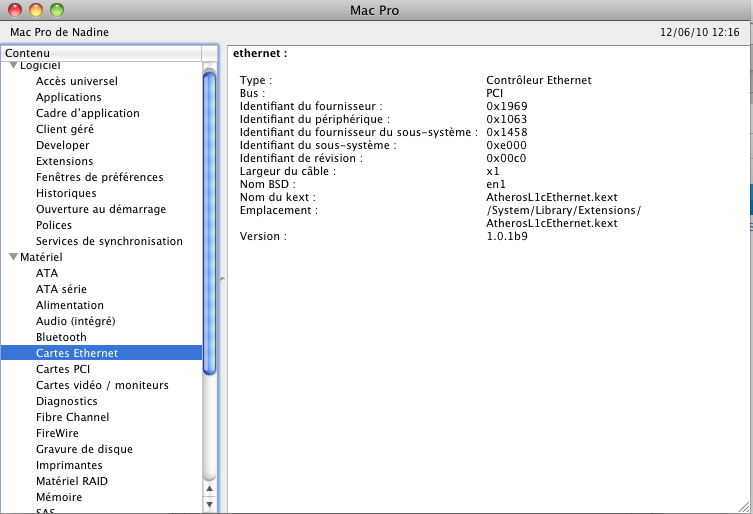Open the Diagnostics entry
The width and height of the screenshot is (753, 514).
point(66,401)
